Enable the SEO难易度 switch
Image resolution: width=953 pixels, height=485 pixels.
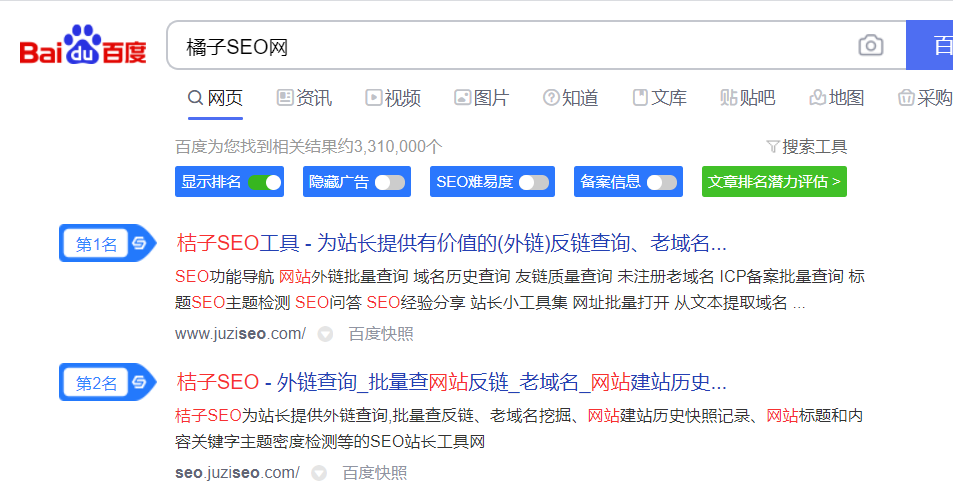(x=534, y=182)
